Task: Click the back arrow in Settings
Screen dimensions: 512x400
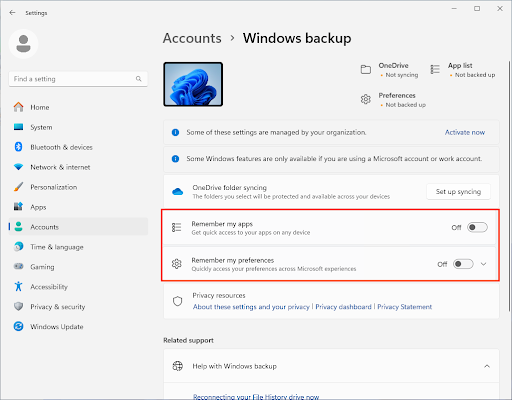Action: (x=12, y=13)
